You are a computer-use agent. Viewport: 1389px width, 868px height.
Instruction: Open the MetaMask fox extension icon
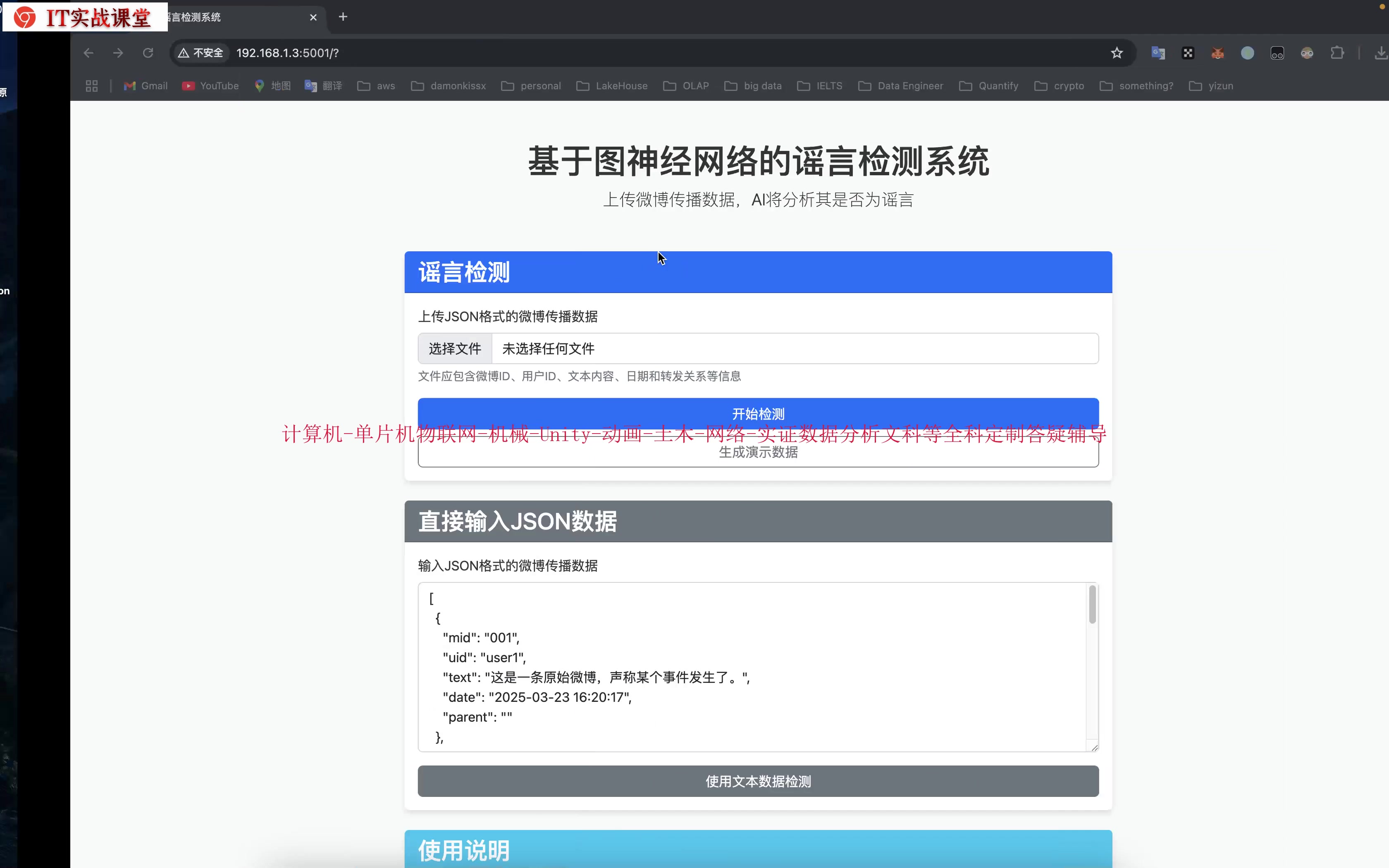(1217, 53)
